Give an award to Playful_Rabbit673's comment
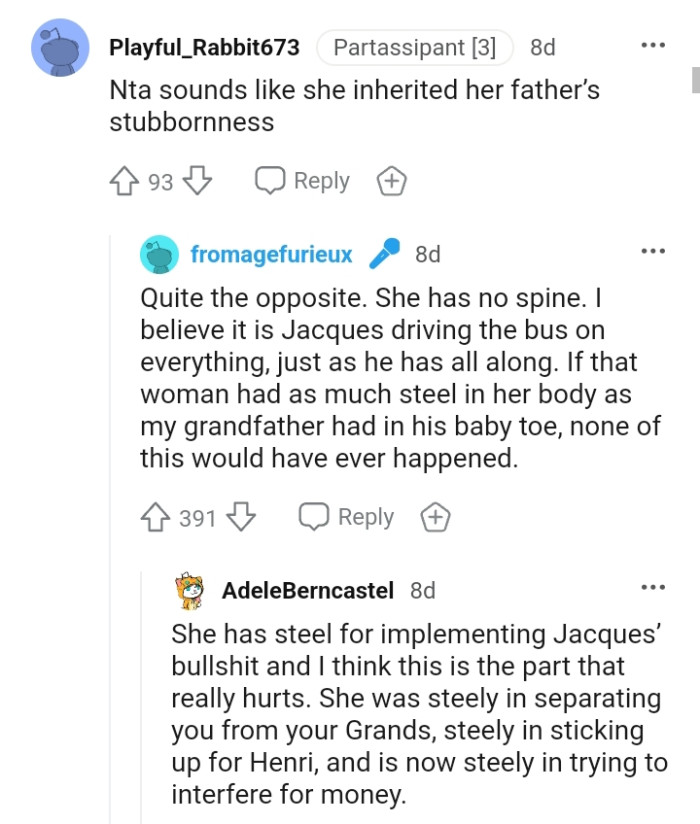The image size is (700, 824). 392,180
